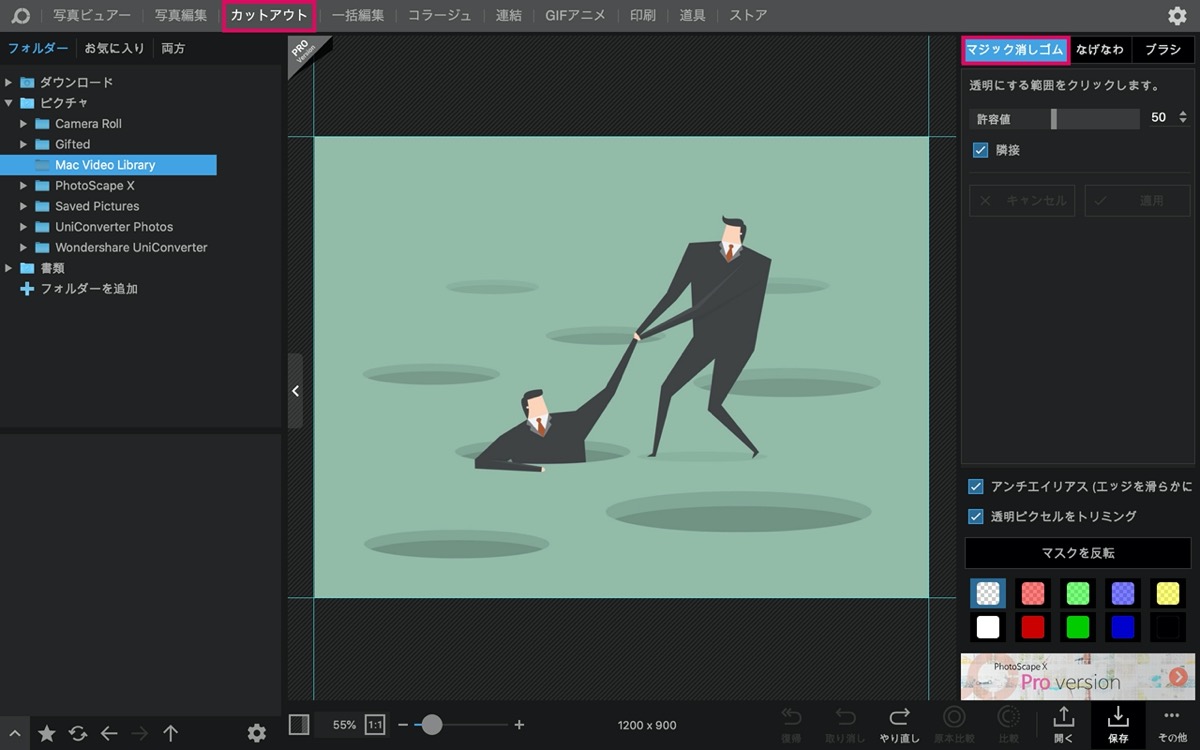This screenshot has width=1200, height=750.
Task: Switch to the お気に入り favorites view
Action: [x=114, y=48]
